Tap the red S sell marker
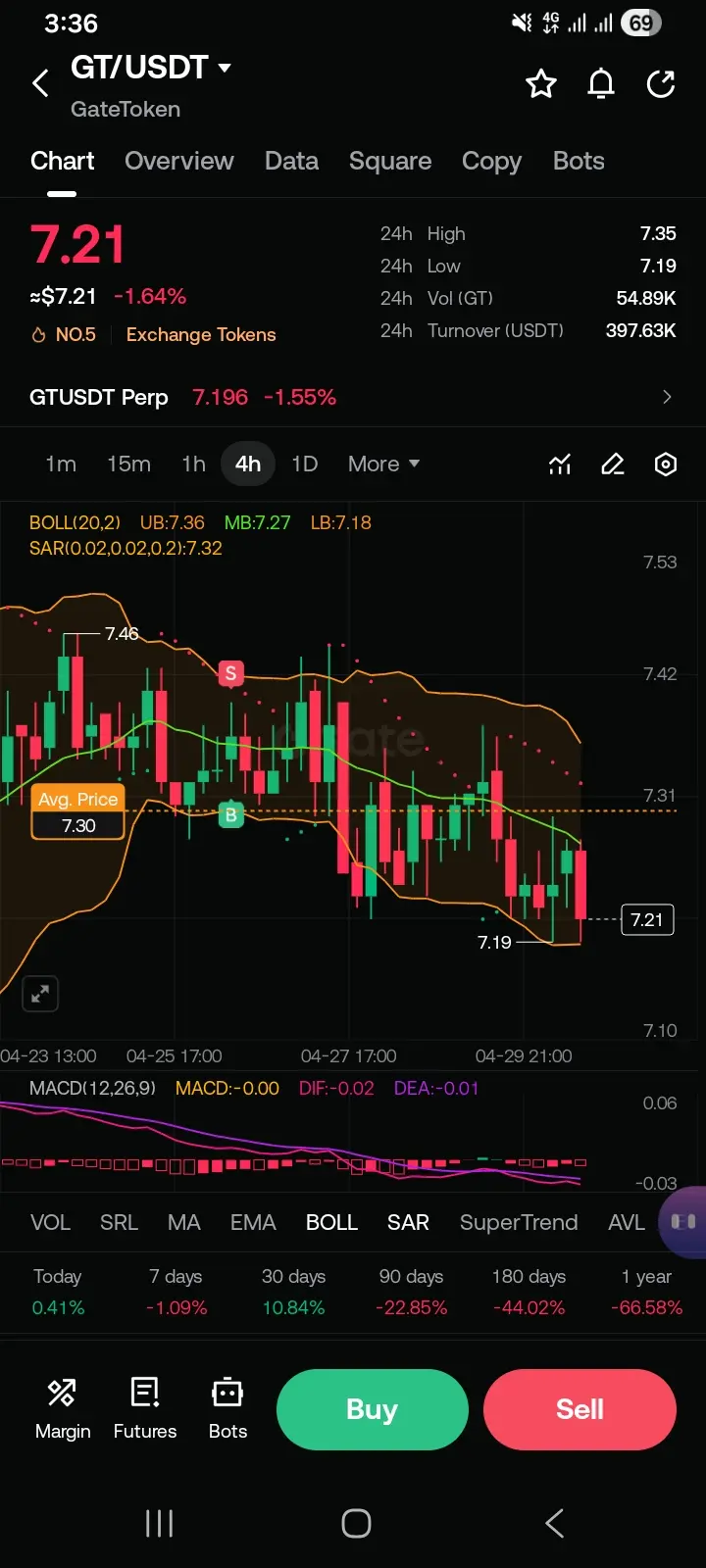 click(x=230, y=673)
